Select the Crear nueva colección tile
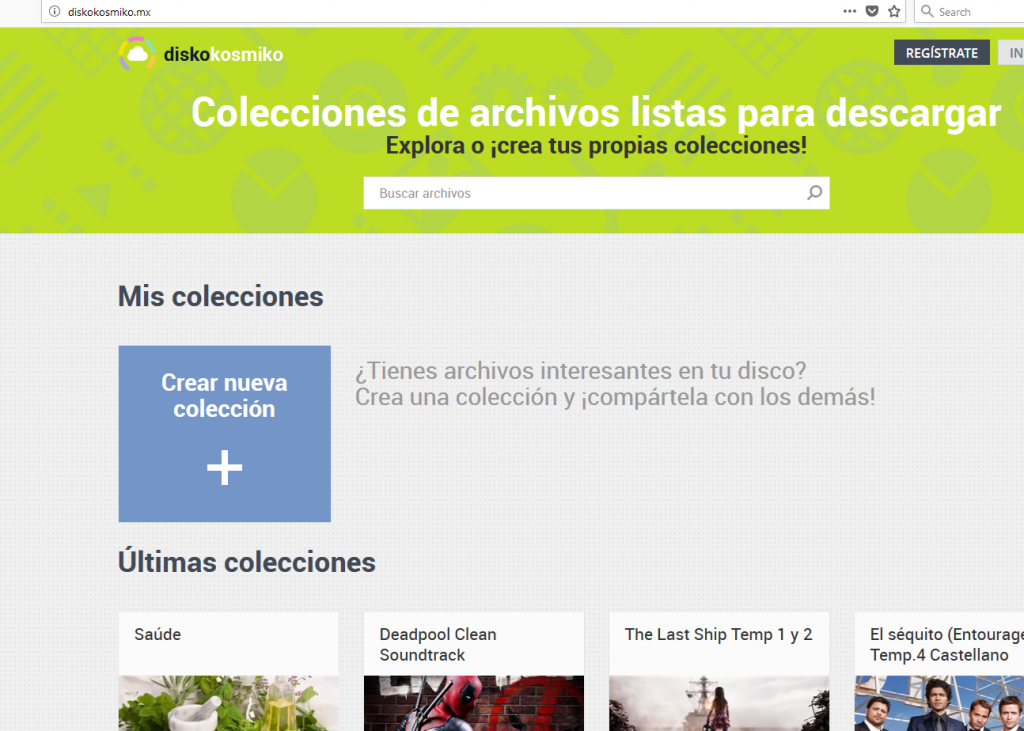This screenshot has height=731, width=1024. [224, 433]
